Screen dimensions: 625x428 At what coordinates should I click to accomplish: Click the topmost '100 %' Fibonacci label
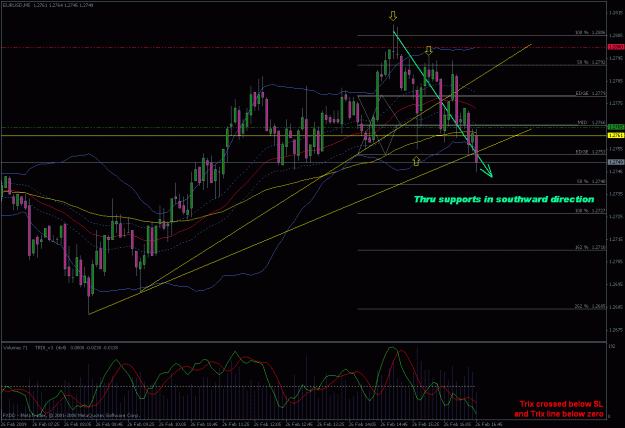click(x=590, y=33)
